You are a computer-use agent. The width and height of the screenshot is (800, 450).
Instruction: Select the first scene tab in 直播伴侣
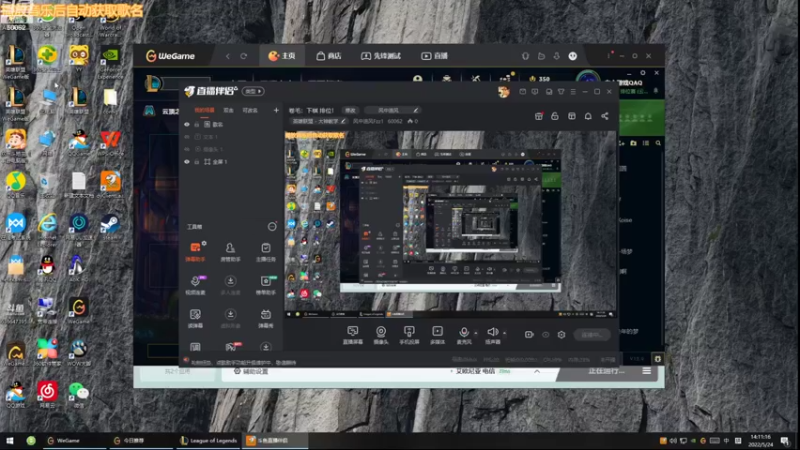click(x=204, y=110)
